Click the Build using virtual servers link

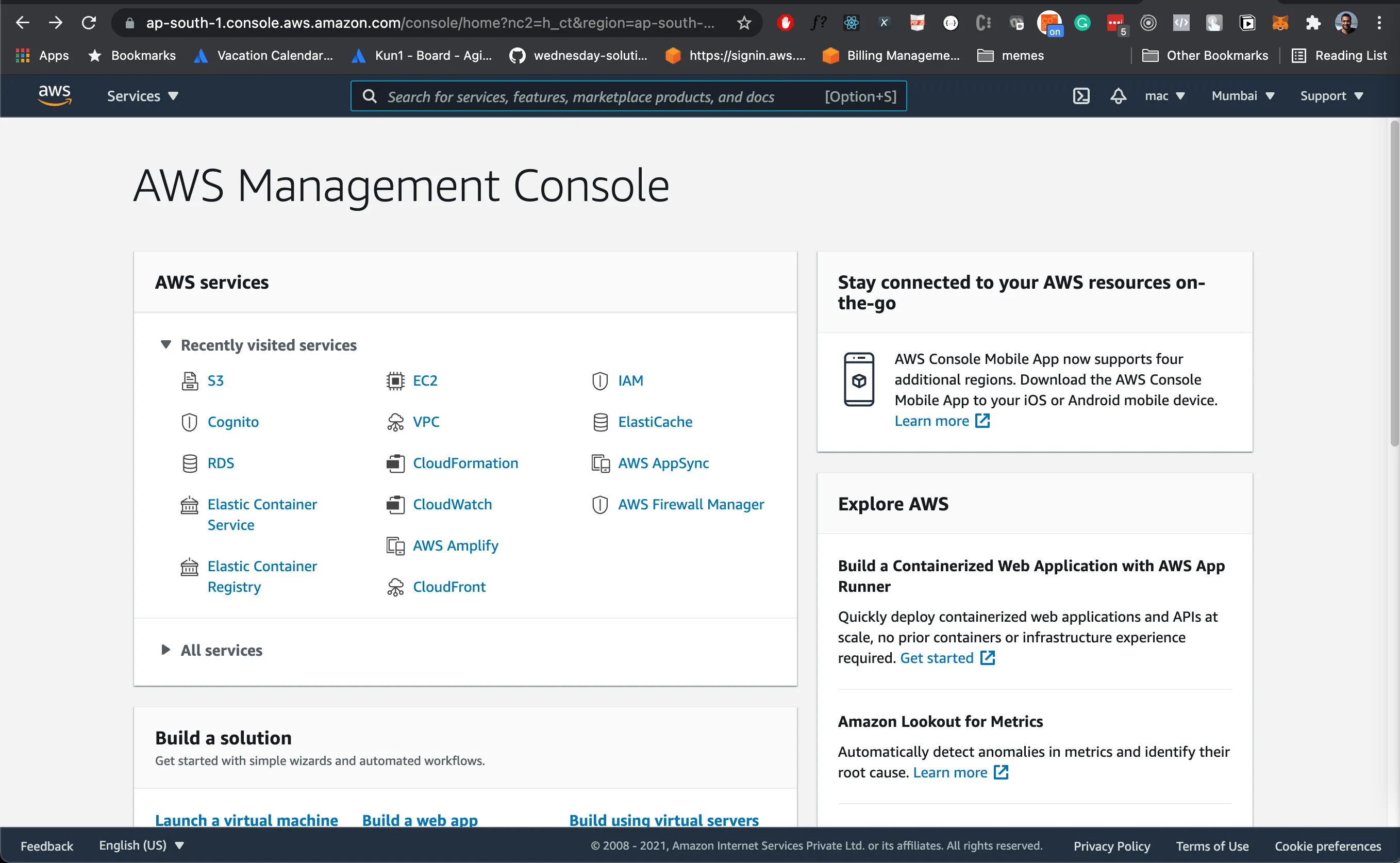pos(664,820)
